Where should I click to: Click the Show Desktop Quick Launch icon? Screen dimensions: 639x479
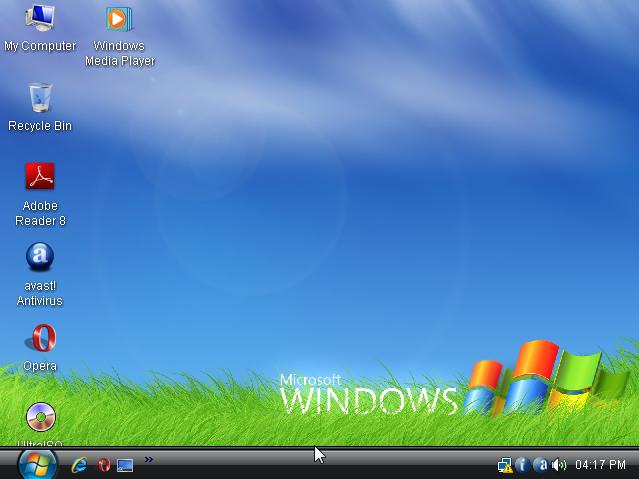tap(125, 466)
